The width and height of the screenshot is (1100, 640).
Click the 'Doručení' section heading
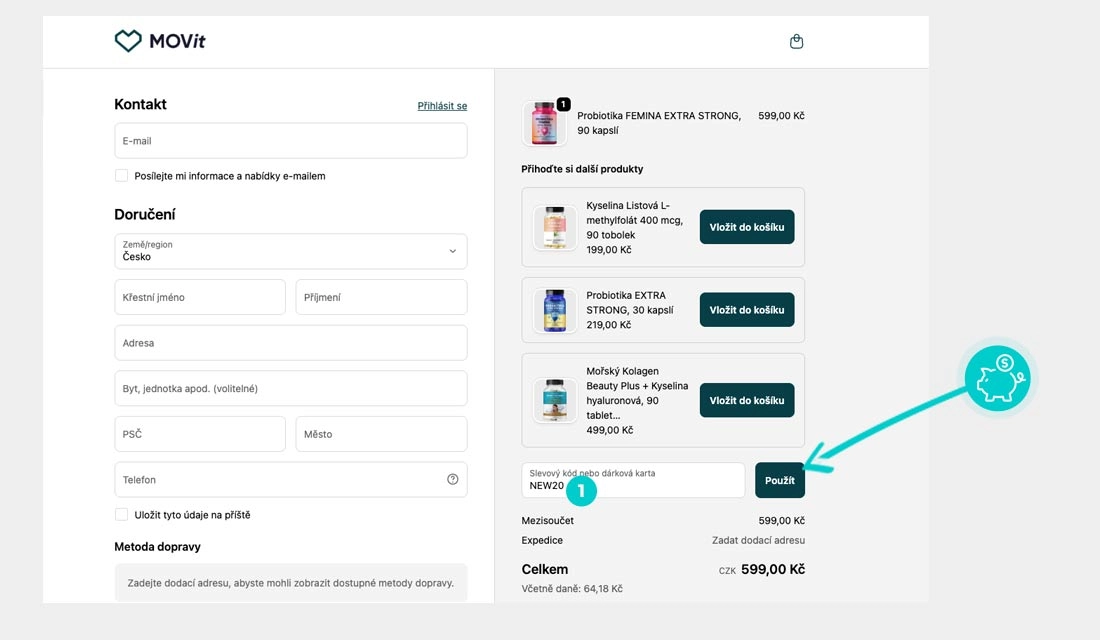tap(145, 215)
